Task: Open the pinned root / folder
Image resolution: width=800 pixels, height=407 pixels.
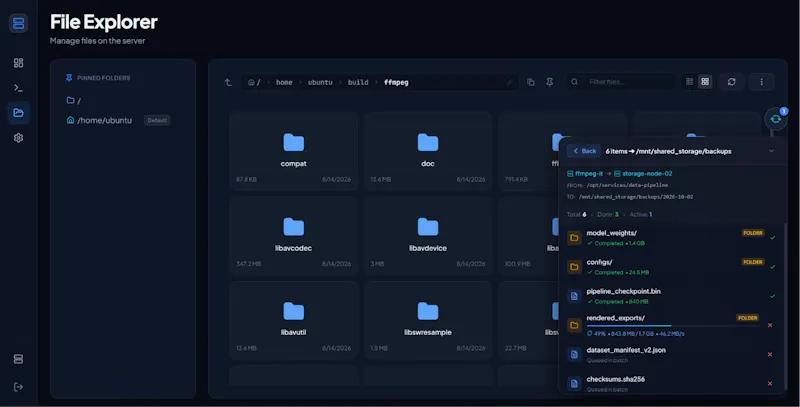Action: click(74, 100)
